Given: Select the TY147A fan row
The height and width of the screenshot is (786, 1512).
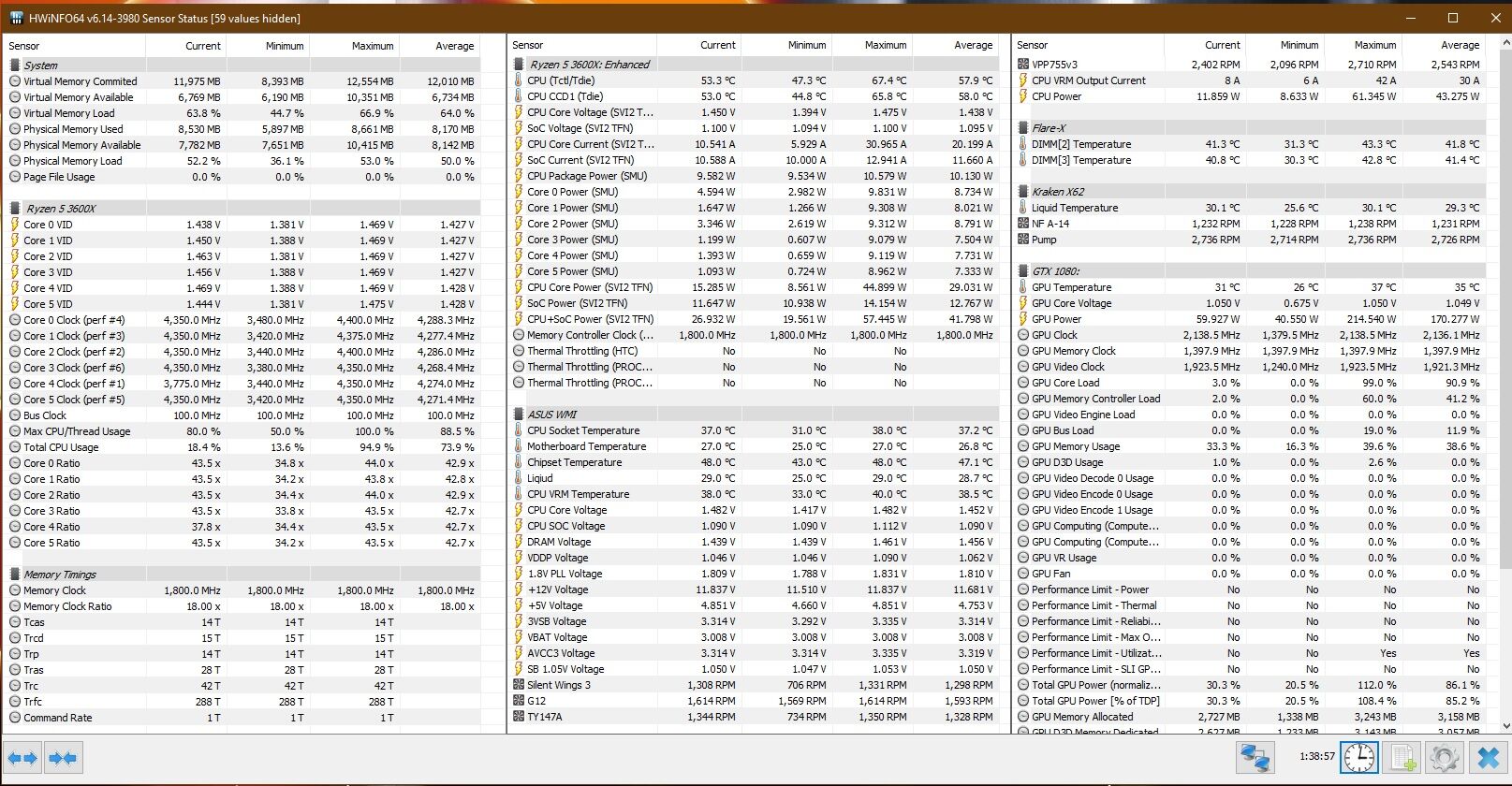Looking at the screenshot, I should pyautogui.click(x=755, y=717).
